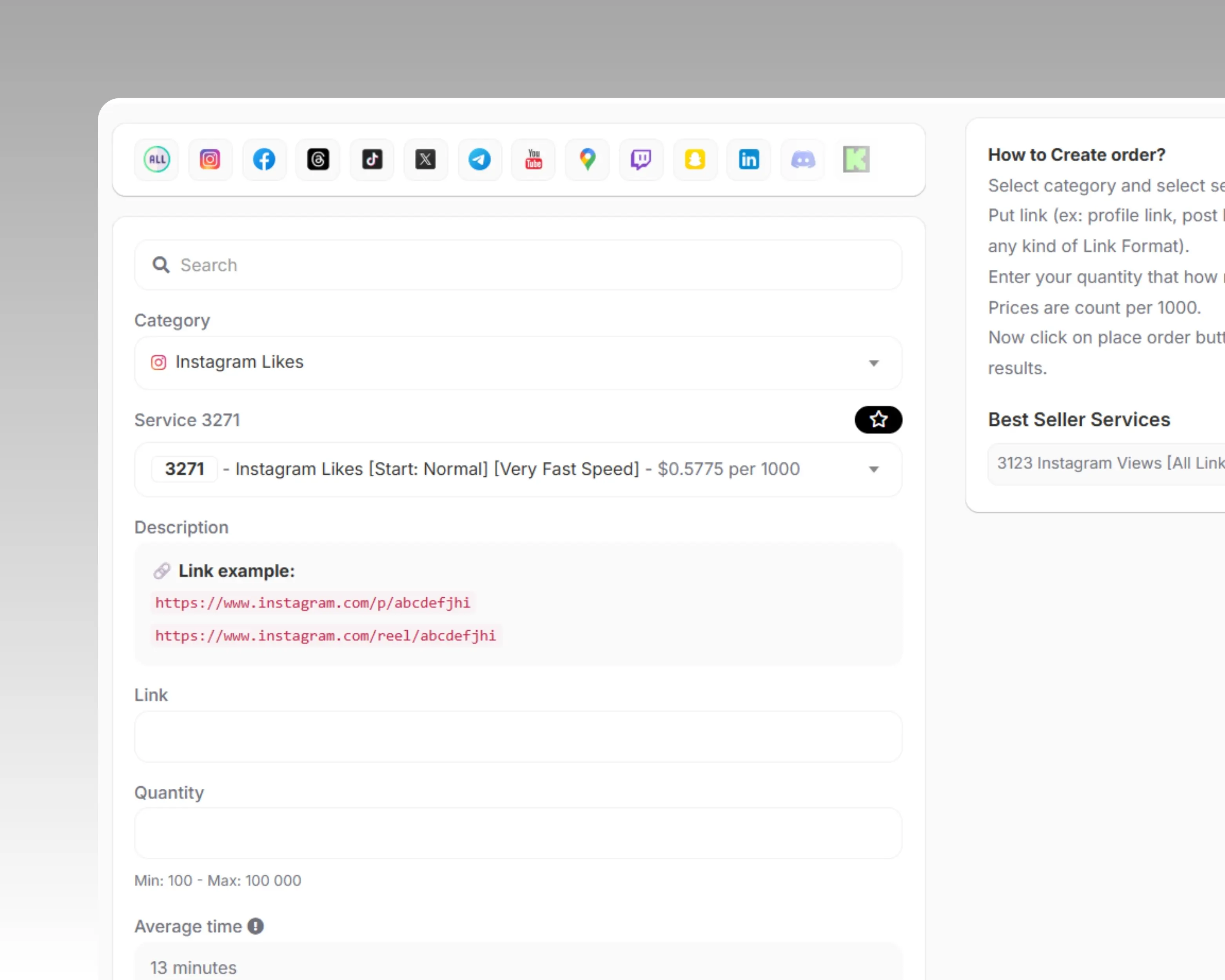Choose the X (Twitter) platform filter
The height and width of the screenshot is (980, 1225).
(x=426, y=160)
